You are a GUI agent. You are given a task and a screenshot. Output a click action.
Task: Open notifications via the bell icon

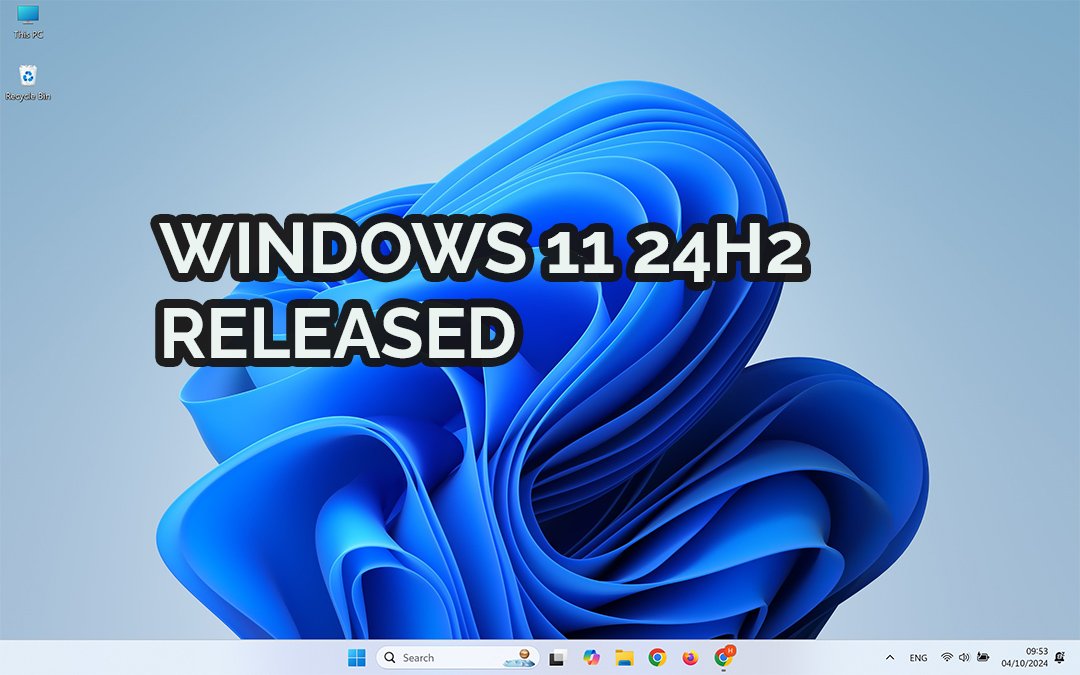pos(1059,657)
